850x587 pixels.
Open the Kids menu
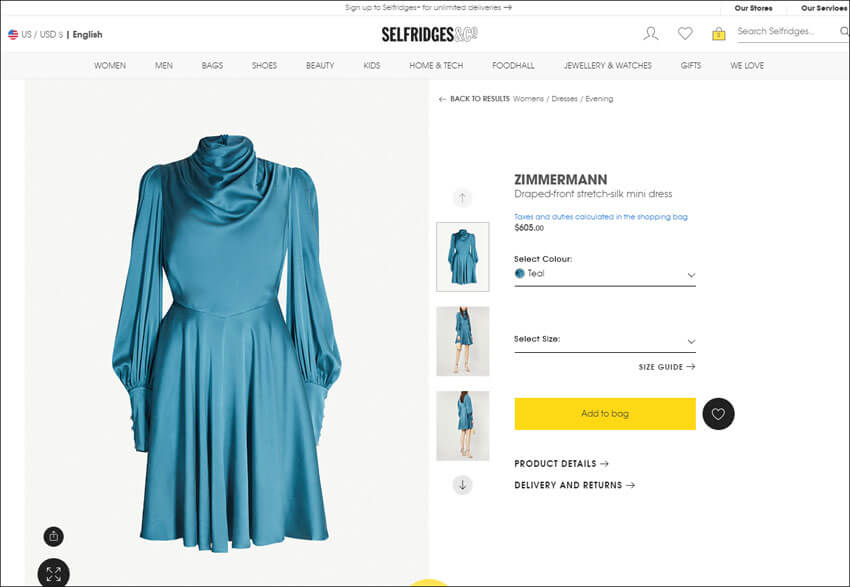tap(372, 66)
